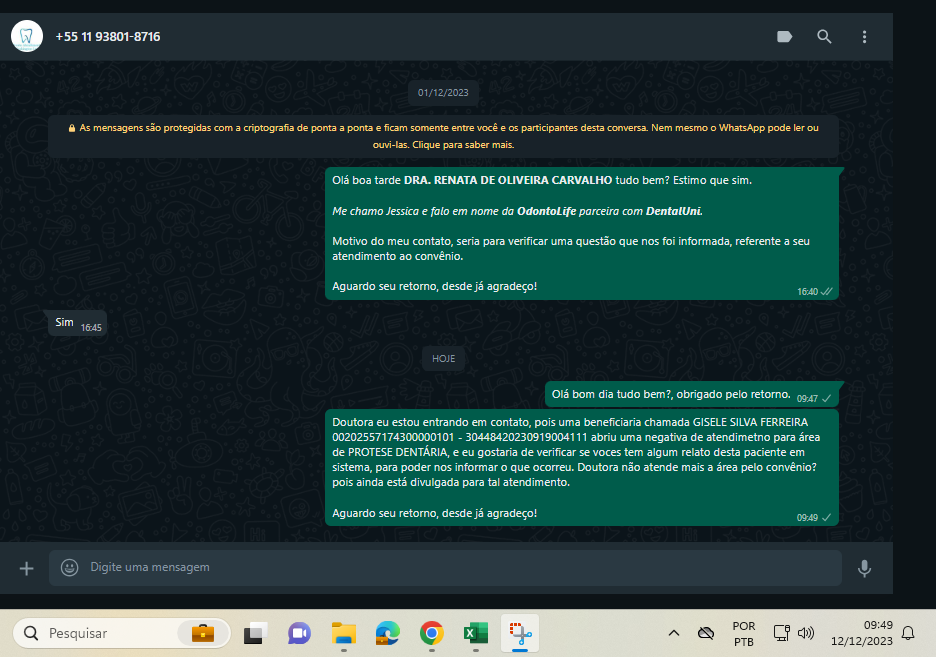Click the encryption notice to learn more
This screenshot has height=657, width=936.
pos(443,136)
